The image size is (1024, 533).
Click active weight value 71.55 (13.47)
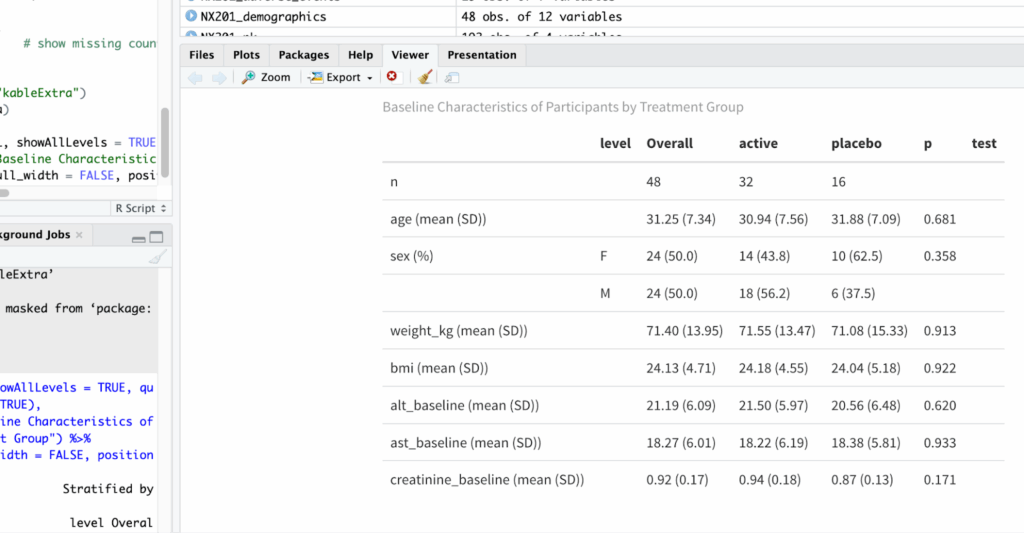(777, 331)
